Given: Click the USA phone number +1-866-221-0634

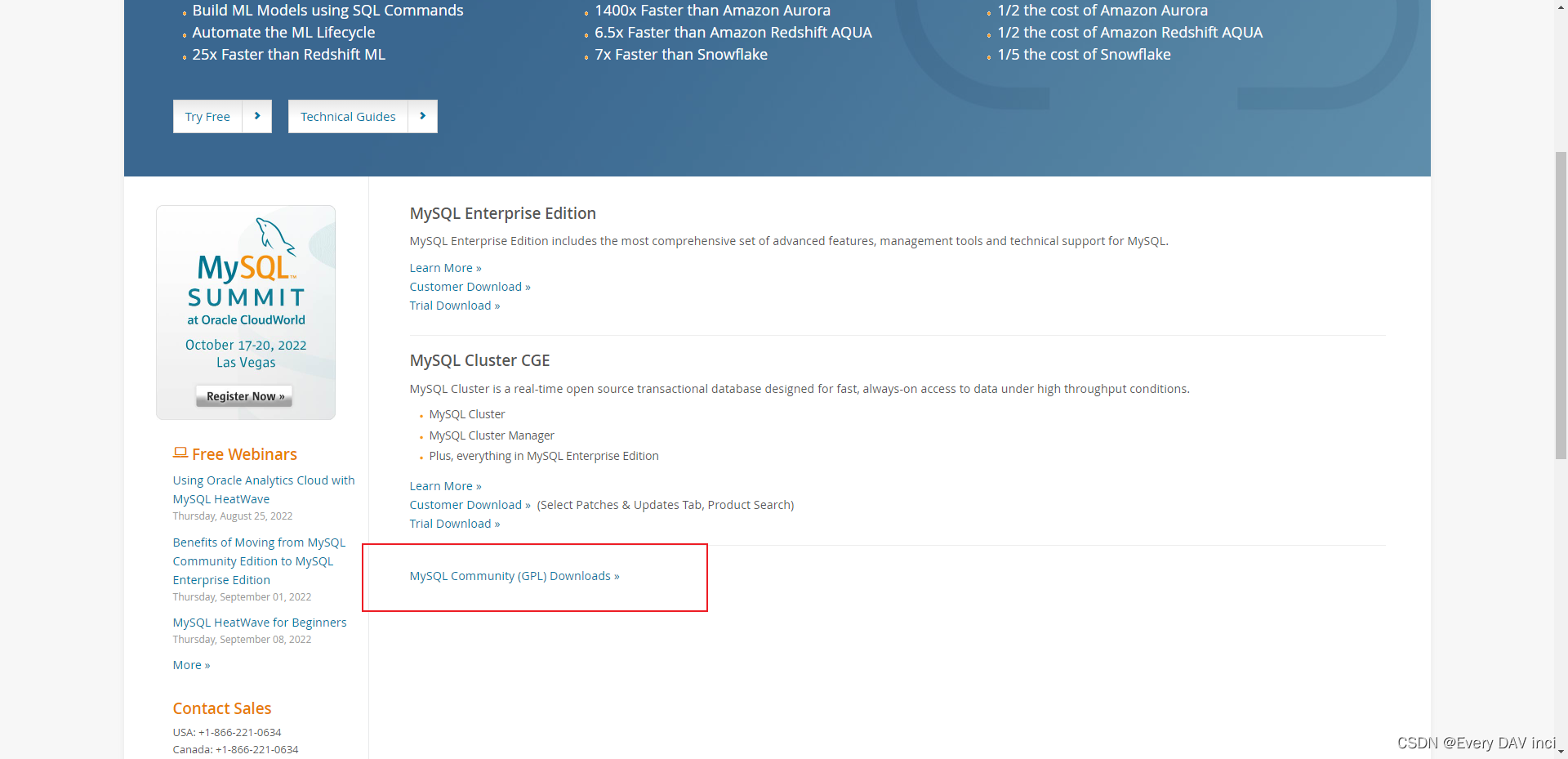Looking at the screenshot, I should pos(240,732).
